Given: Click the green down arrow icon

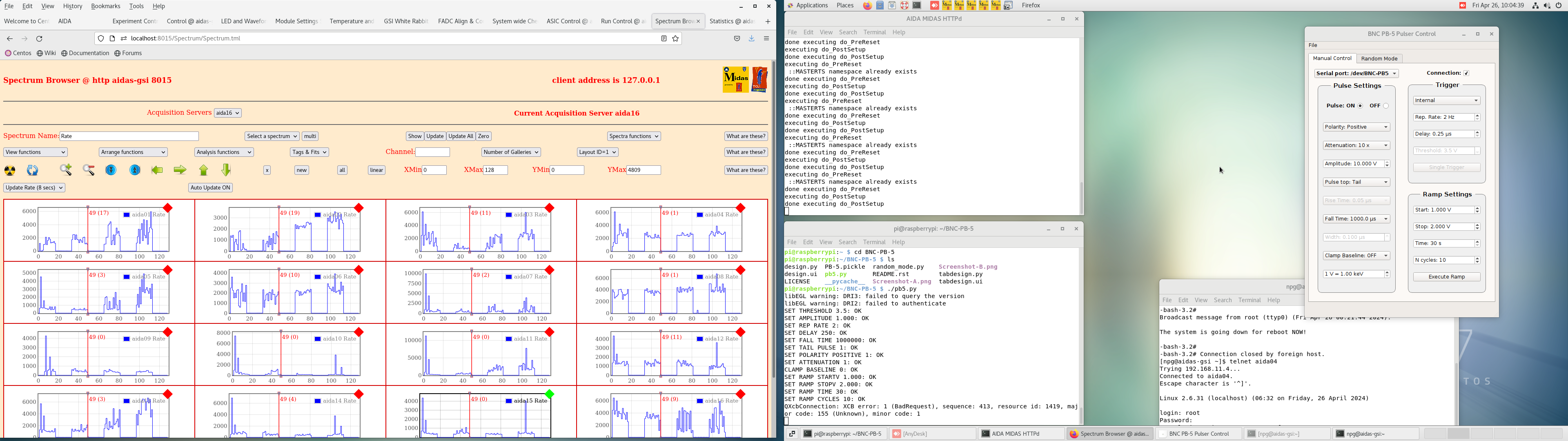Looking at the screenshot, I should pyautogui.click(x=227, y=170).
